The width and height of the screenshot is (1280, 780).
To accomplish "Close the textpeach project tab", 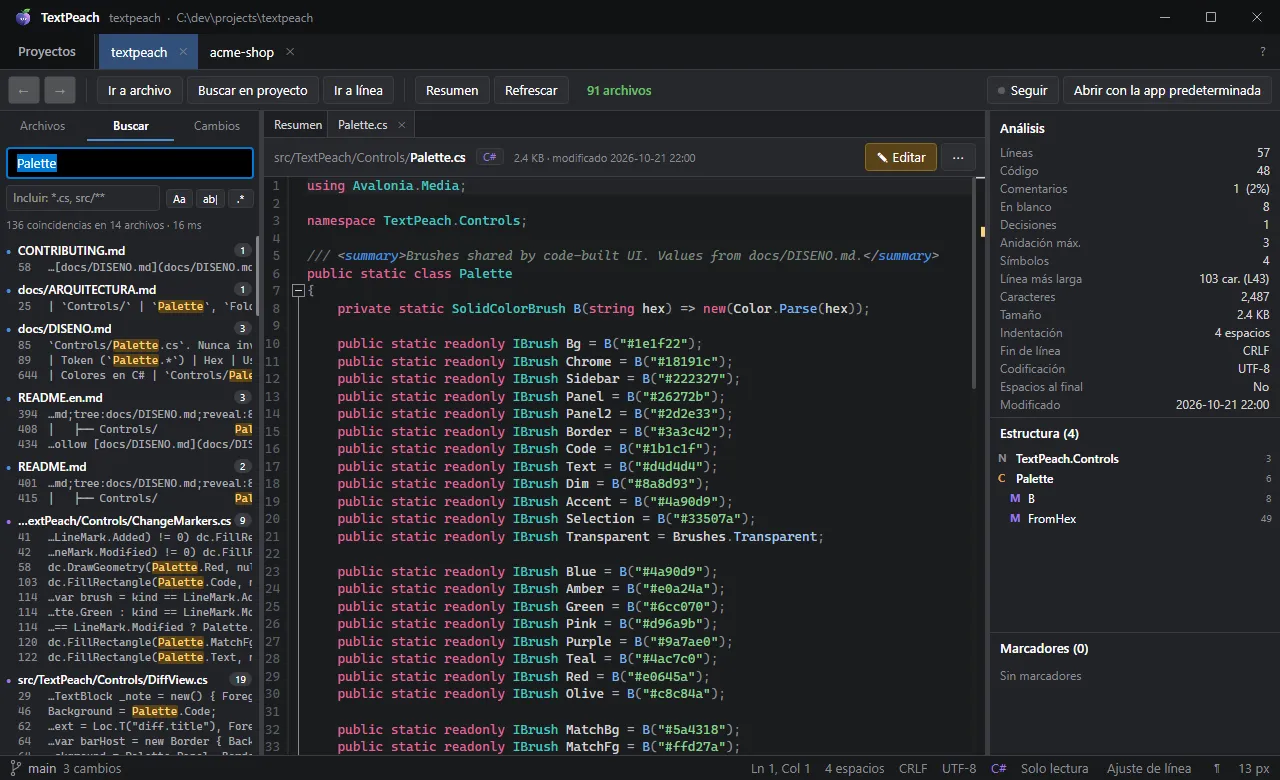I will (183, 52).
